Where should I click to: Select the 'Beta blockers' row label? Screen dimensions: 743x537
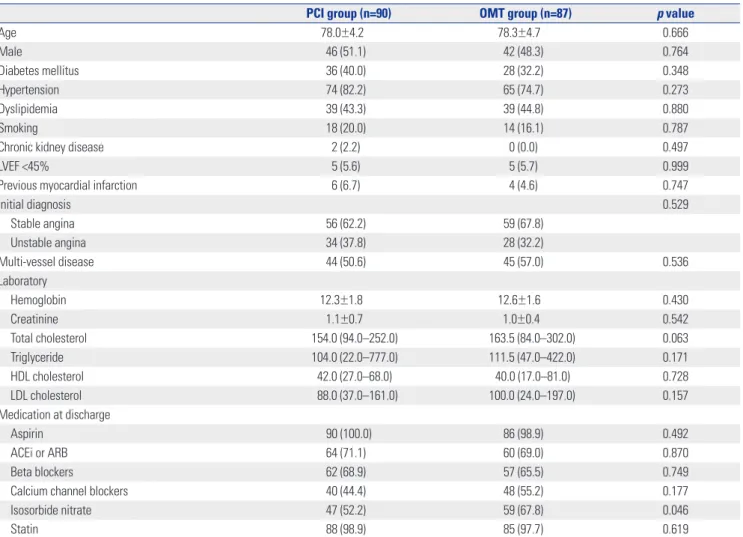42,472
